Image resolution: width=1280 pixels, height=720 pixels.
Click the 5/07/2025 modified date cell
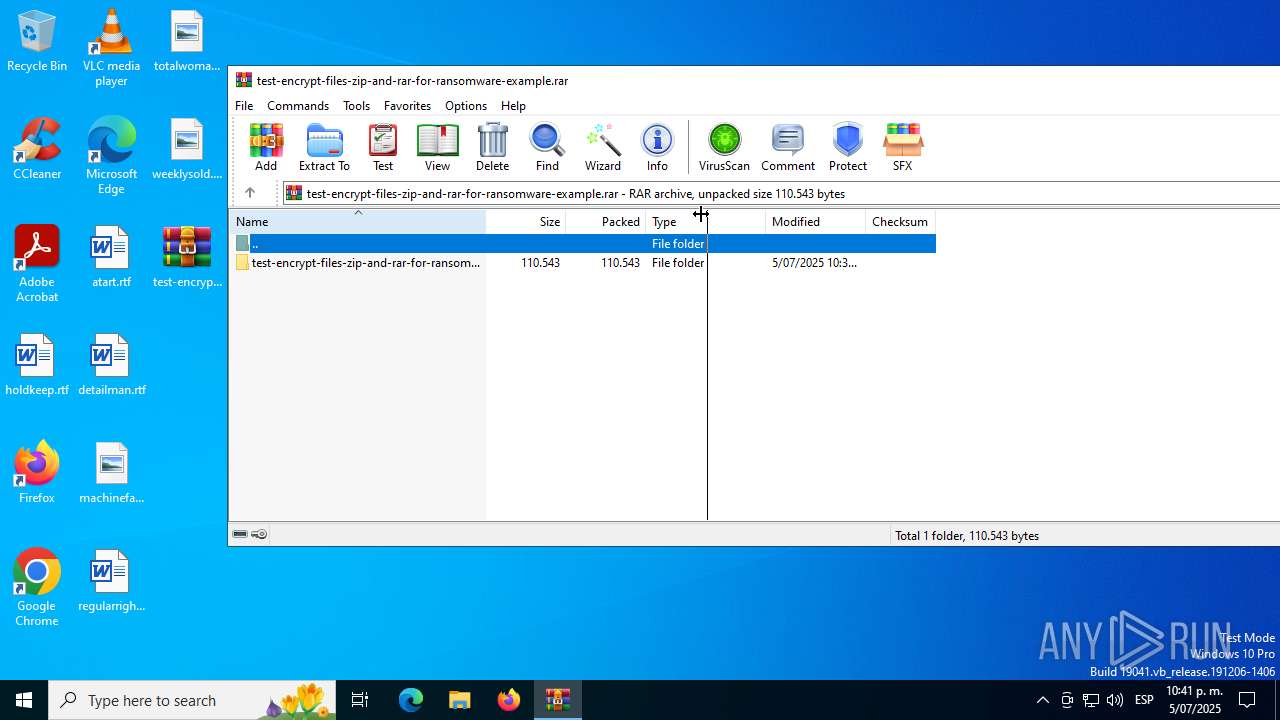pyautogui.click(x=814, y=262)
